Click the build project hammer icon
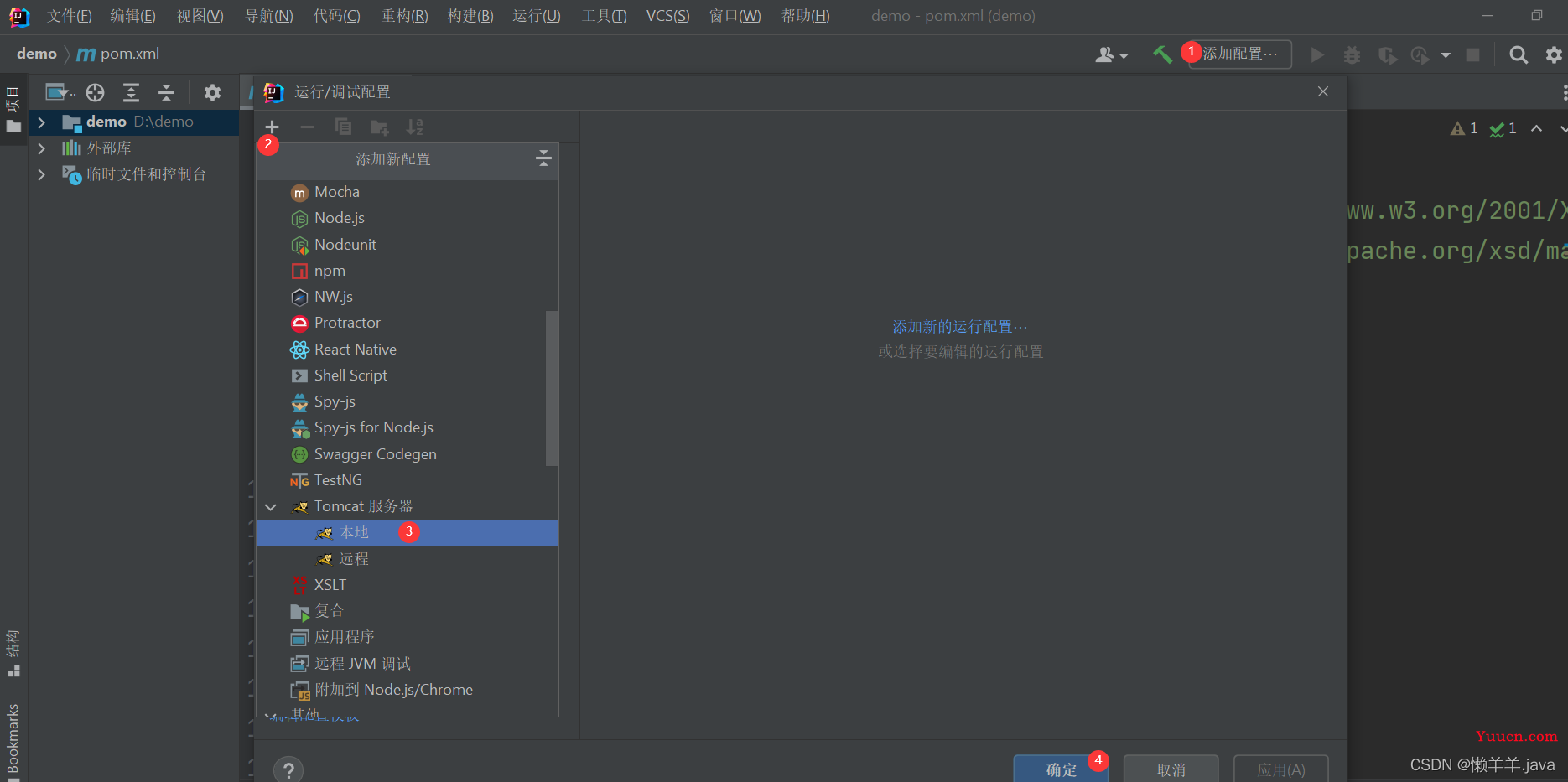This screenshot has width=1568, height=782. pyautogui.click(x=1162, y=54)
